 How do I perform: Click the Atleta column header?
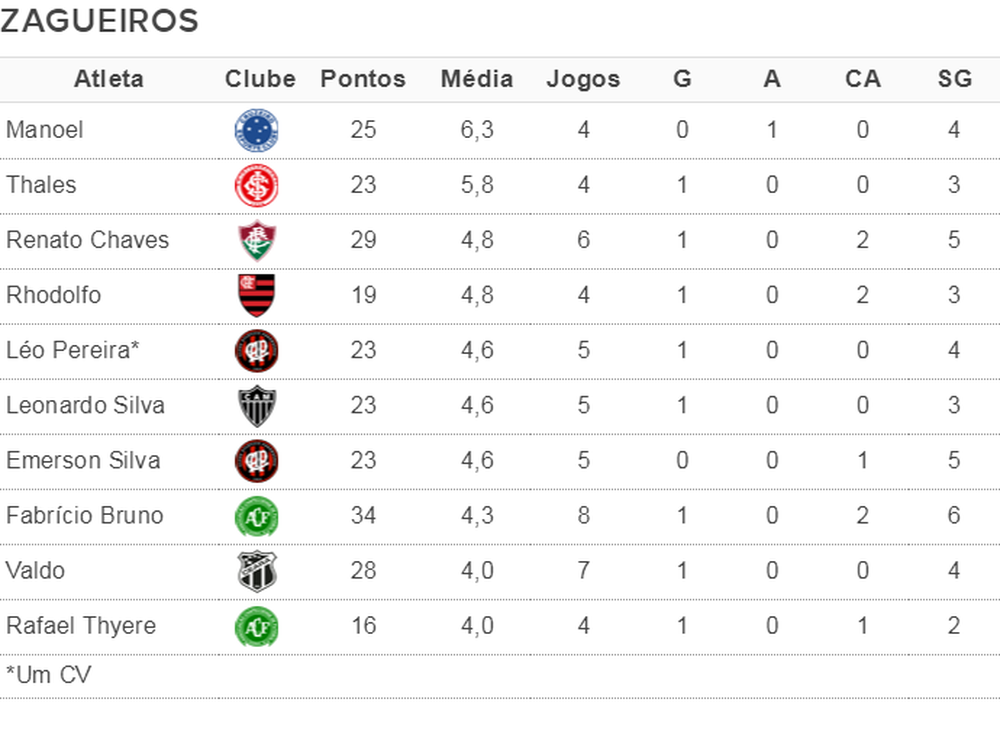click(x=109, y=79)
